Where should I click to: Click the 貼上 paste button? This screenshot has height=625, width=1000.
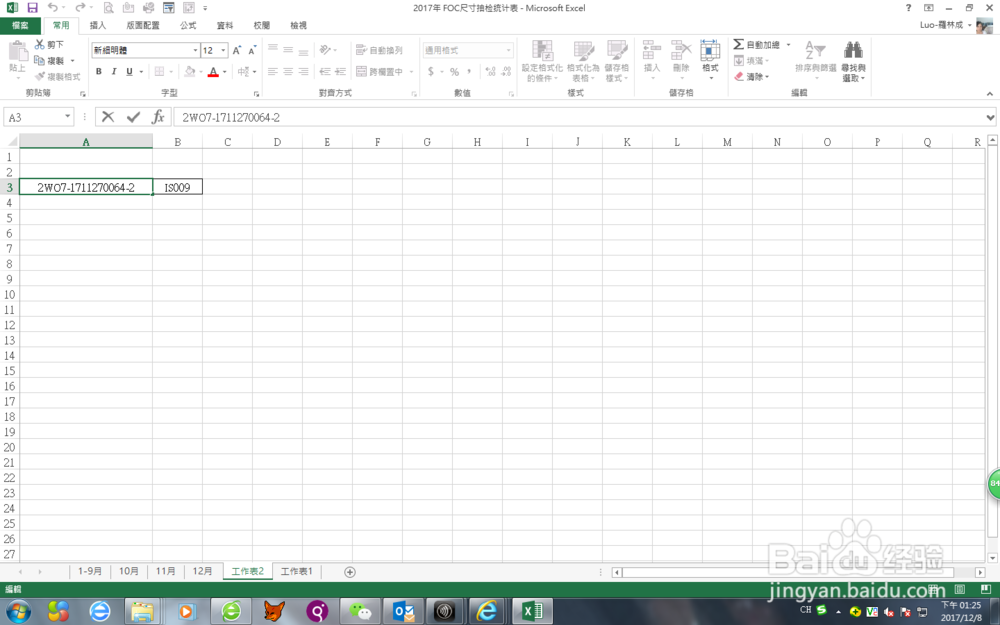point(17,59)
